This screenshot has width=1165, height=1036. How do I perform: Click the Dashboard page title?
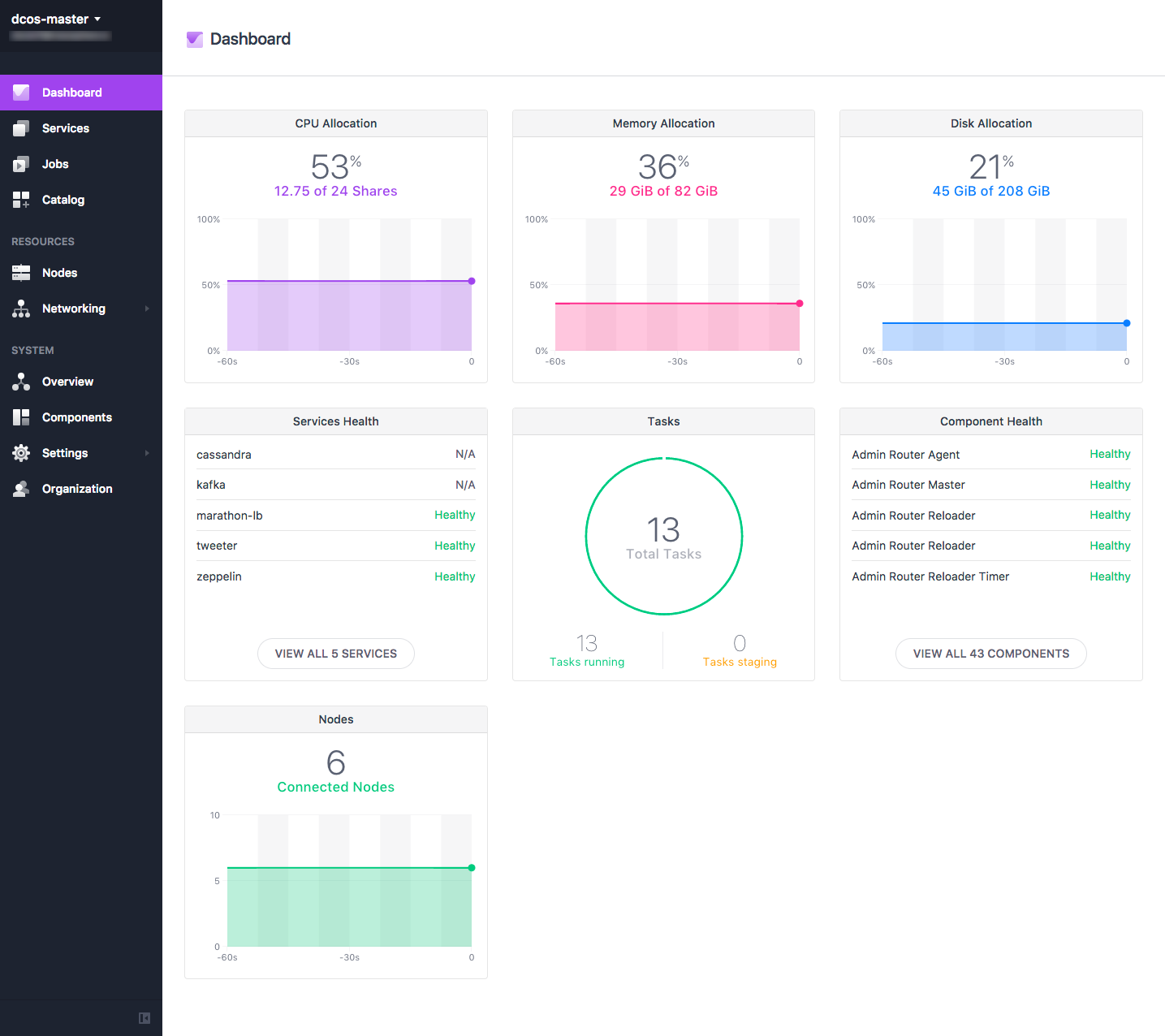pyautogui.click(x=250, y=39)
